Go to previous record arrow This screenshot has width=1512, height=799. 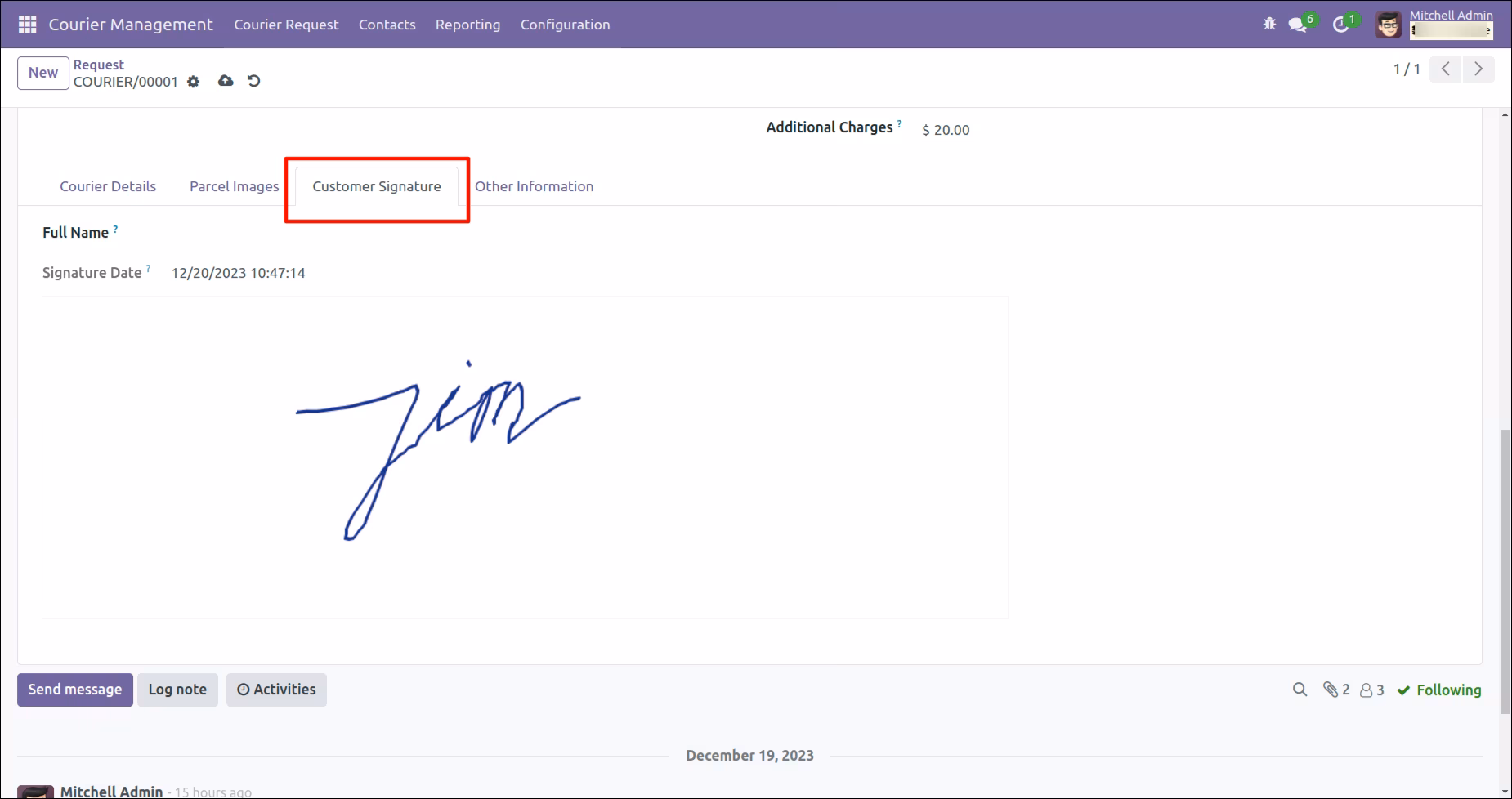coord(1446,69)
